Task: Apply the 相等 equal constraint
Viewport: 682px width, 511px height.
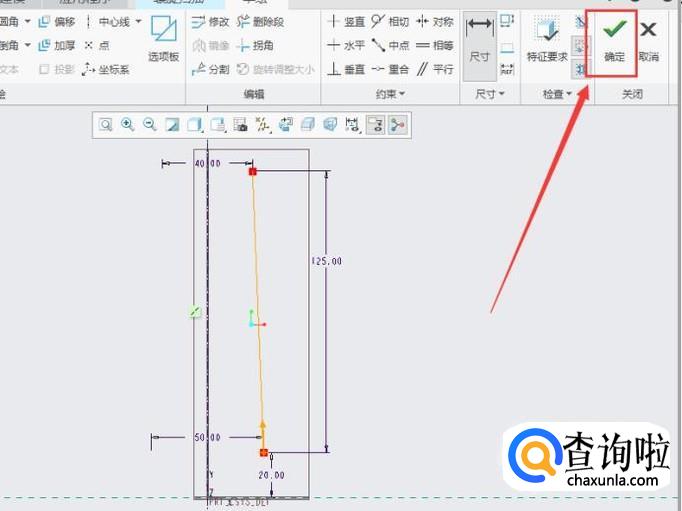Action: coord(435,45)
